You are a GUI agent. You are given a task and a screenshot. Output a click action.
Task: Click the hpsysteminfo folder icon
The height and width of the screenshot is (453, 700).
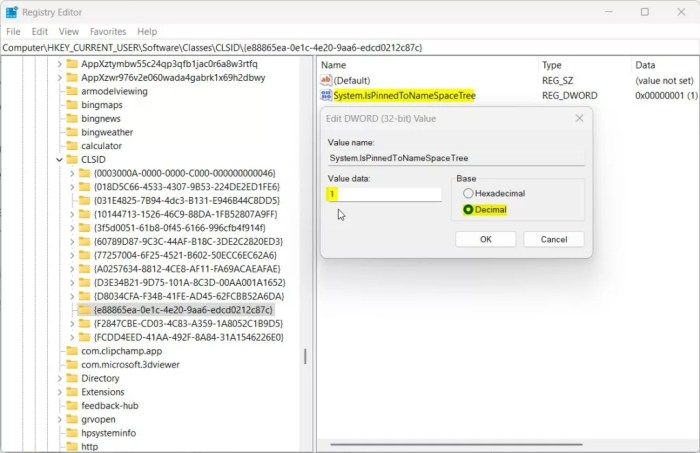(x=72, y=433)
